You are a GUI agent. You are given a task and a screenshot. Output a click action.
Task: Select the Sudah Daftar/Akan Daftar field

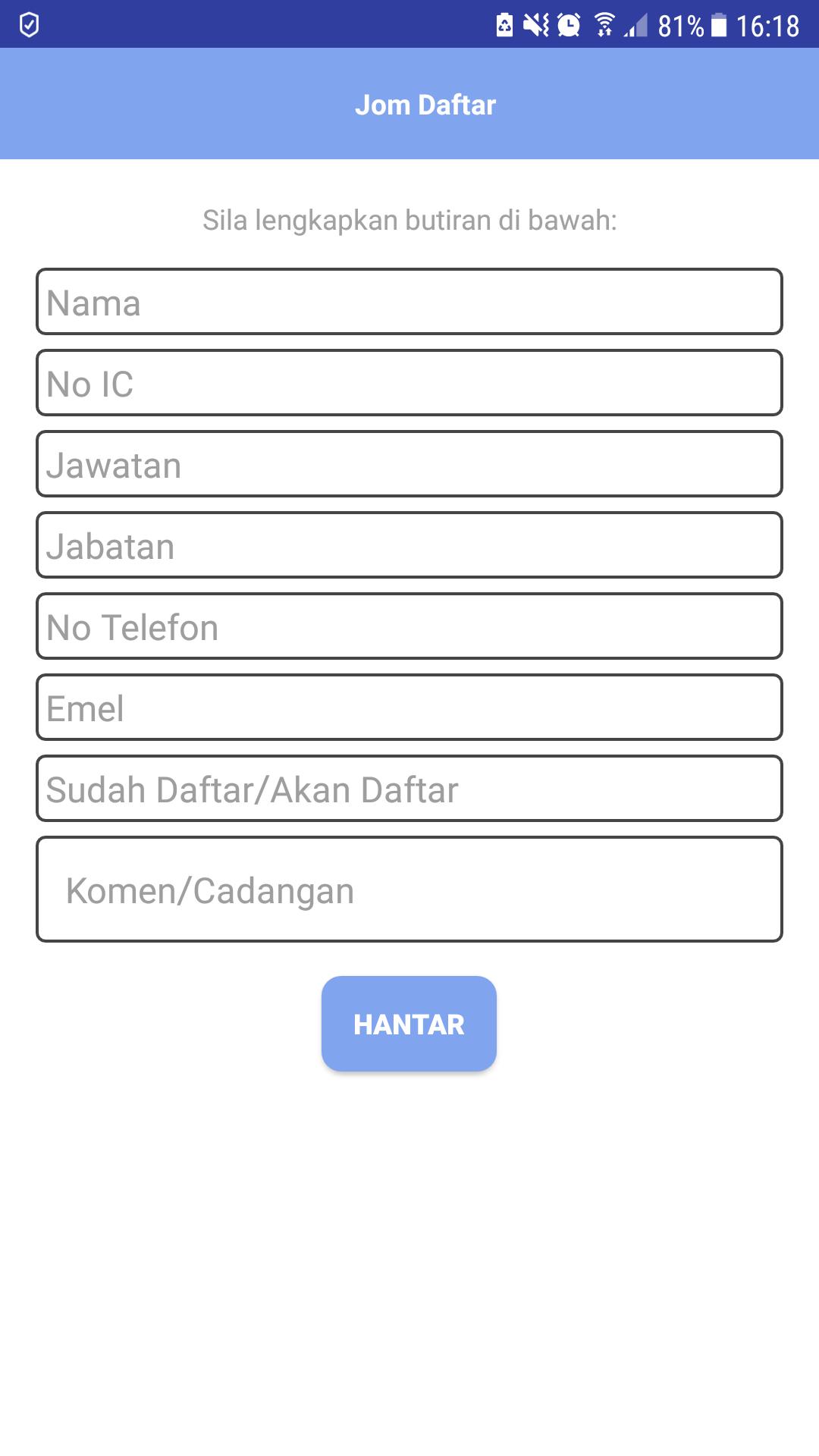pyautogui.click(x=409, y=788)
